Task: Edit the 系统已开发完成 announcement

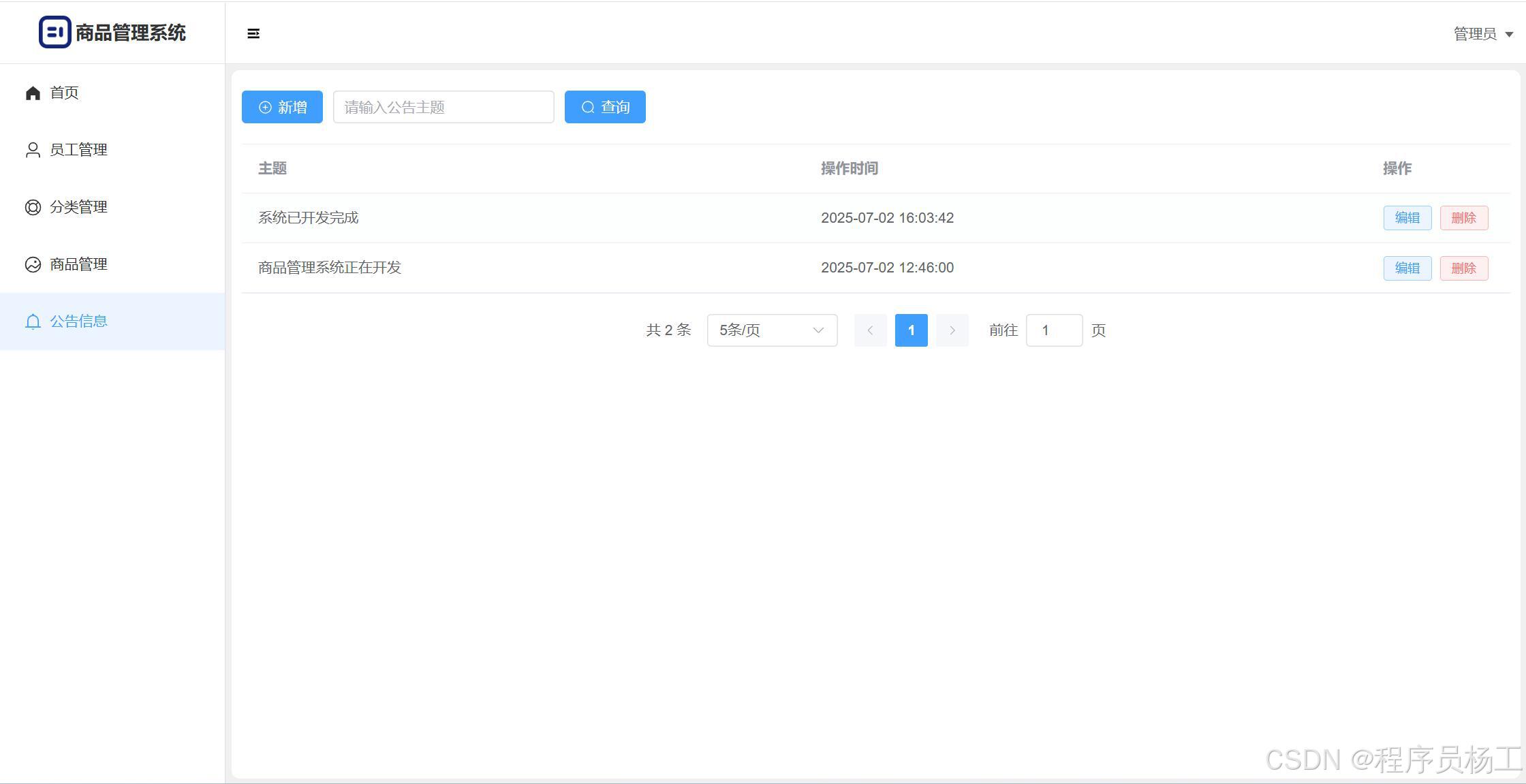Action: 1407,218
